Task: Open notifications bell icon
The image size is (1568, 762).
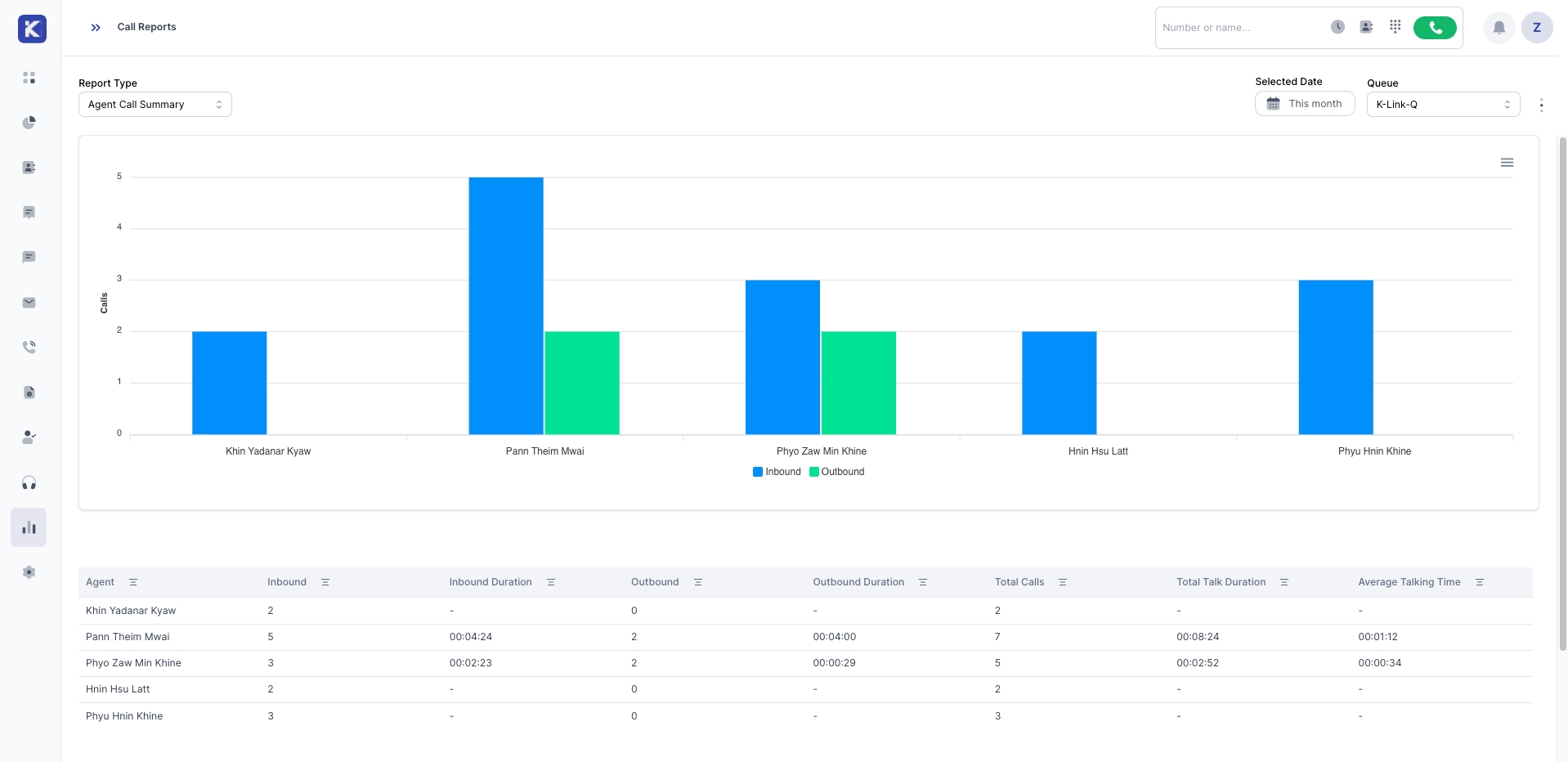Action: pyautogui.click(x=1499, y=28)
